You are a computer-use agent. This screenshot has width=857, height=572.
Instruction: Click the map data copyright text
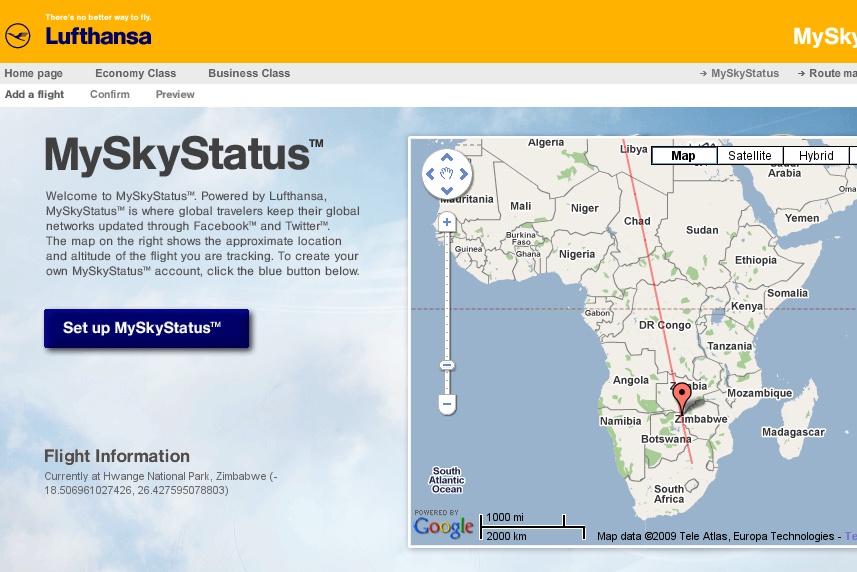715,536
